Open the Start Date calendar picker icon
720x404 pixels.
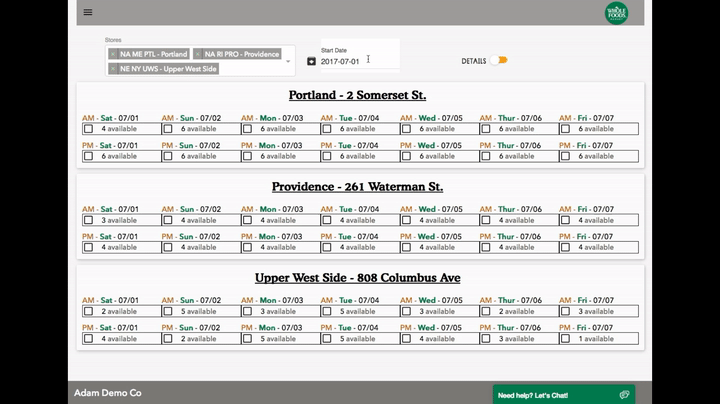click(x=311, y=61)
